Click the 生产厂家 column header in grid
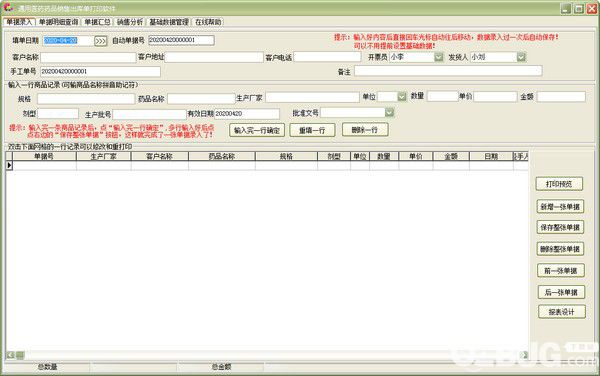This screenshot has width=600, height=376. click(104, 156)
